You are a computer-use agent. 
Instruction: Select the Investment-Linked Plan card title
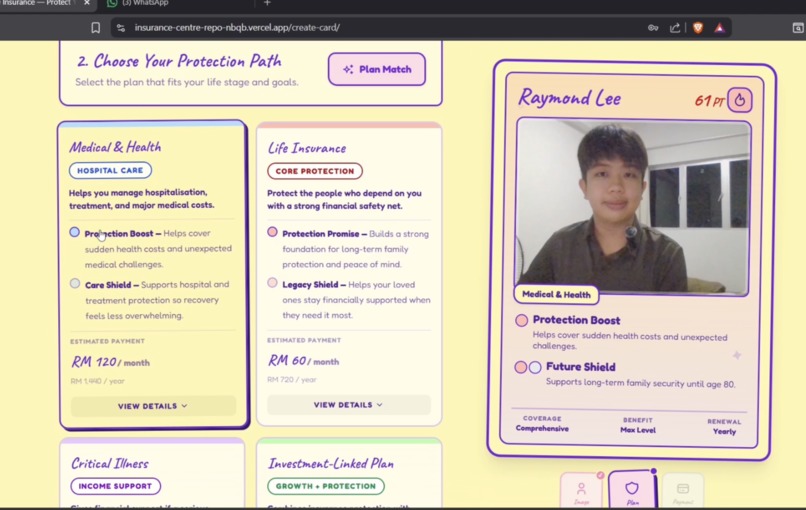[331, 464]
